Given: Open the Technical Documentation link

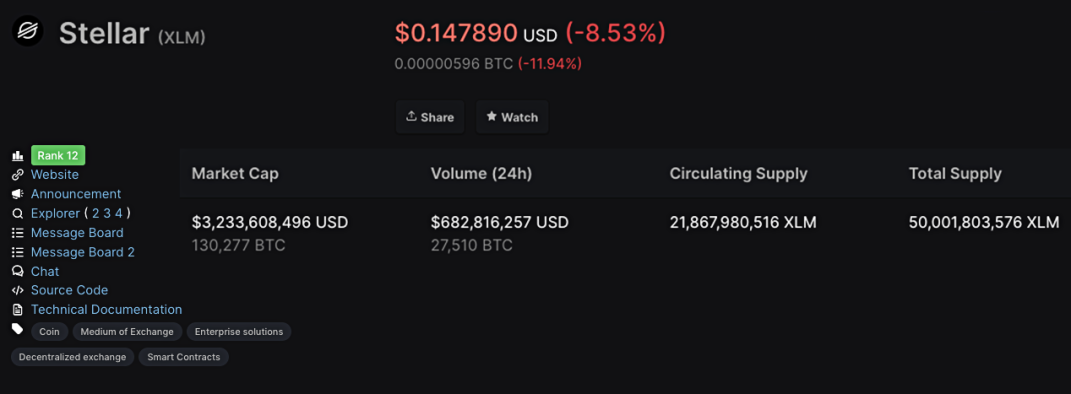Looking at the screenshot, I should click(x=107, y=309).
